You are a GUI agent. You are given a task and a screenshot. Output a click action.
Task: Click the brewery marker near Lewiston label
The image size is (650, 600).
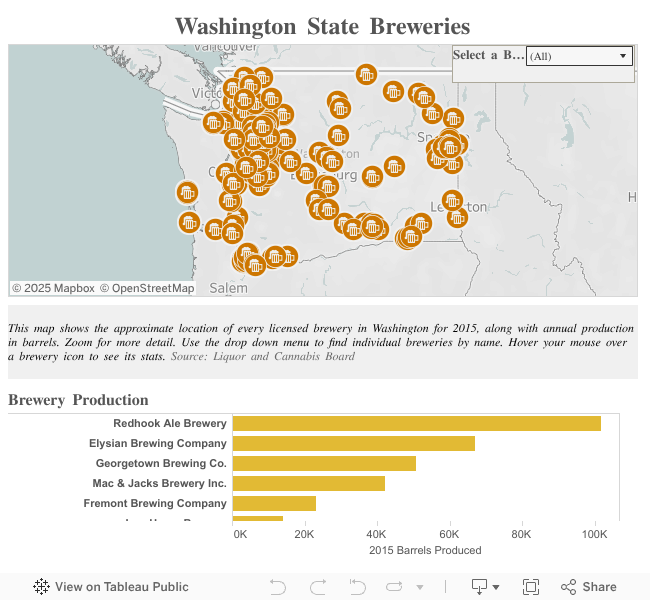click(452, 201)
